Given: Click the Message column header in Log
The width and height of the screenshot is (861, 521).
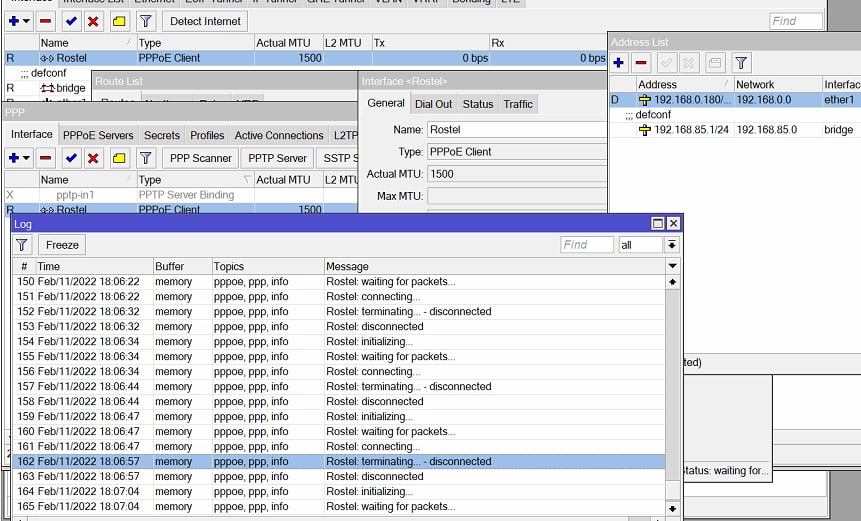Looking at the screenshot, I should tap(494, 266).
